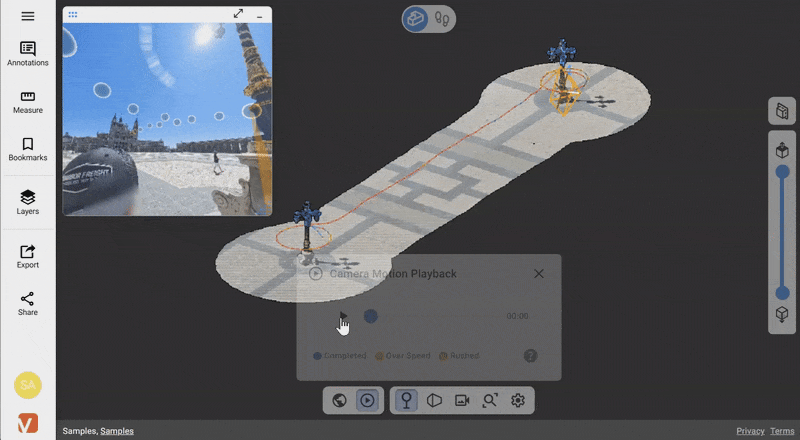Viewport: 800px width, 440px height.
Task: Open the Annotations panel
Action: pos(27,54)
